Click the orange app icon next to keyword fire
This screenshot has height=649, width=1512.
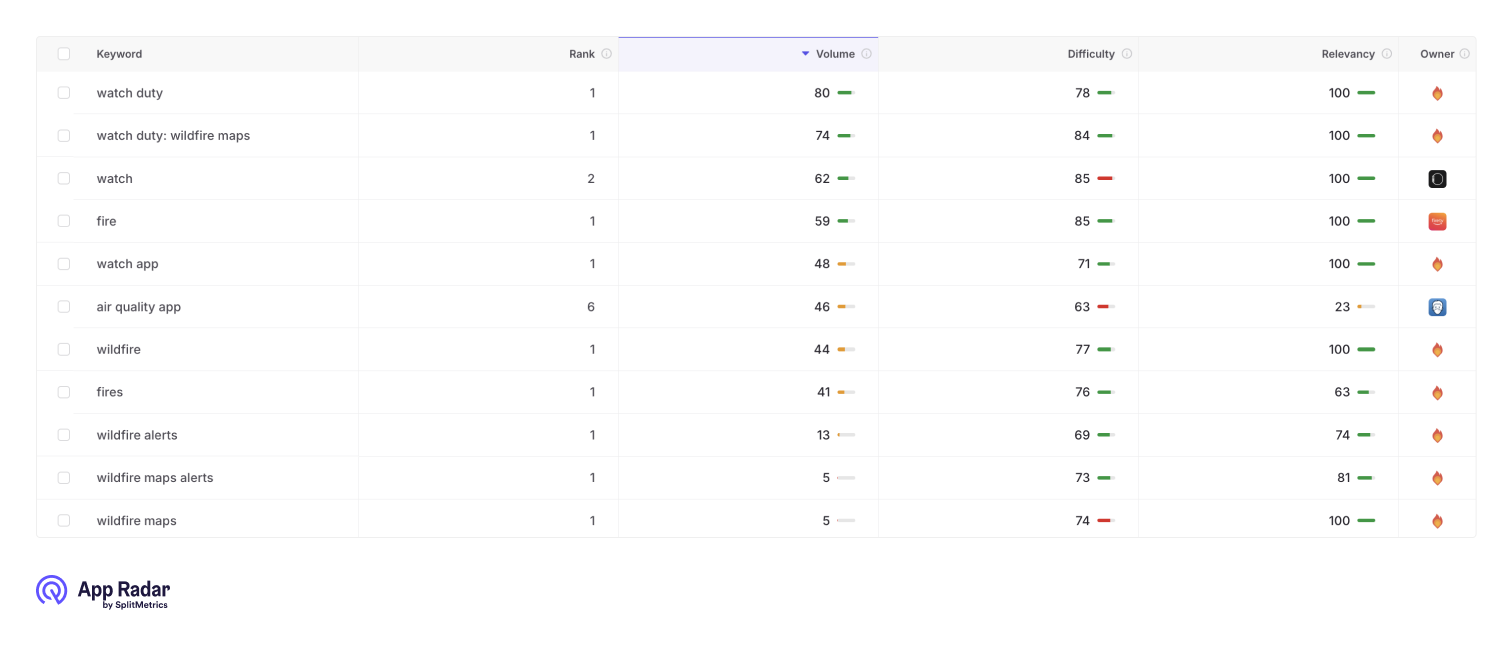[x=1437, y=221]
